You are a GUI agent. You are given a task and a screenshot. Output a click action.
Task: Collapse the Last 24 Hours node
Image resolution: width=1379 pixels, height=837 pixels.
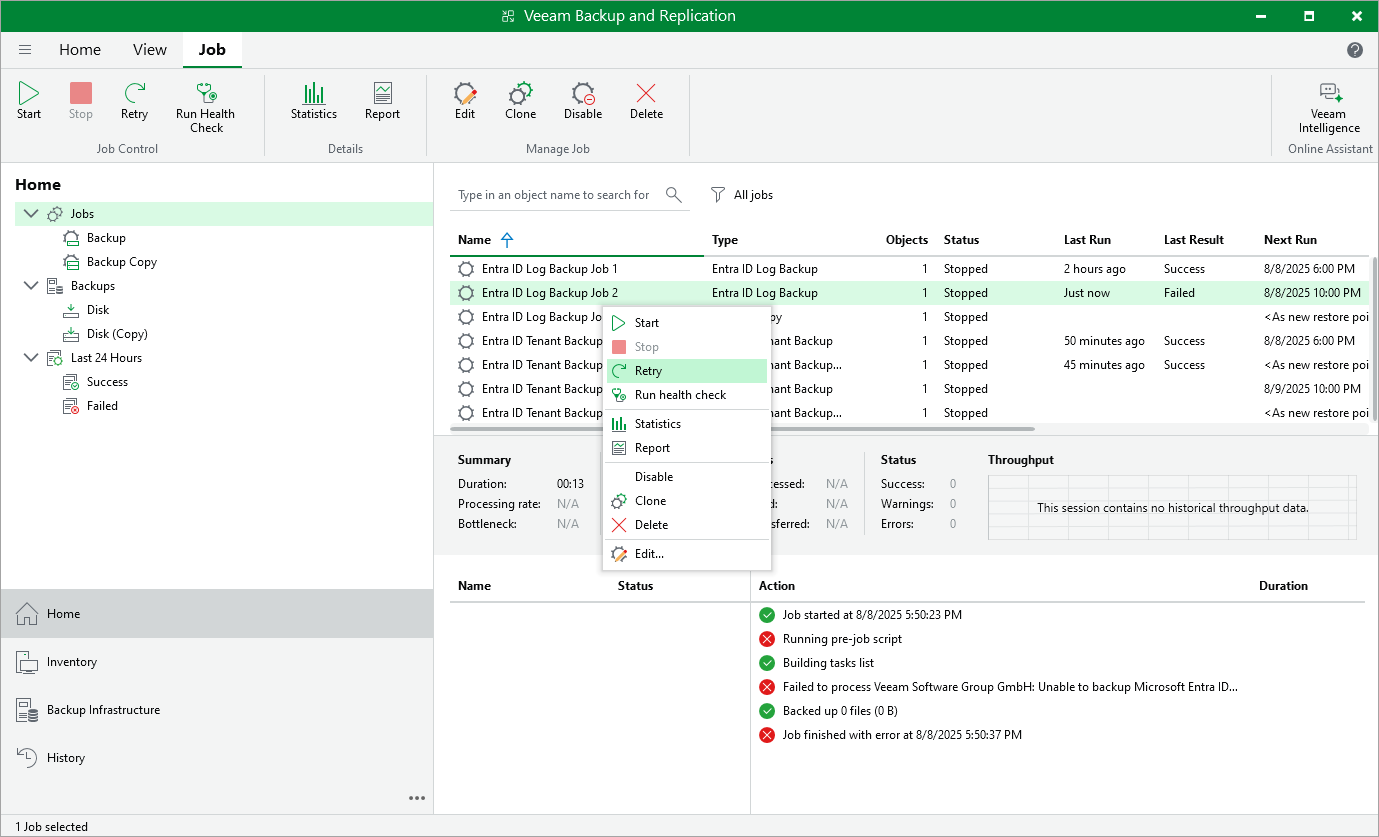[30, 358]
